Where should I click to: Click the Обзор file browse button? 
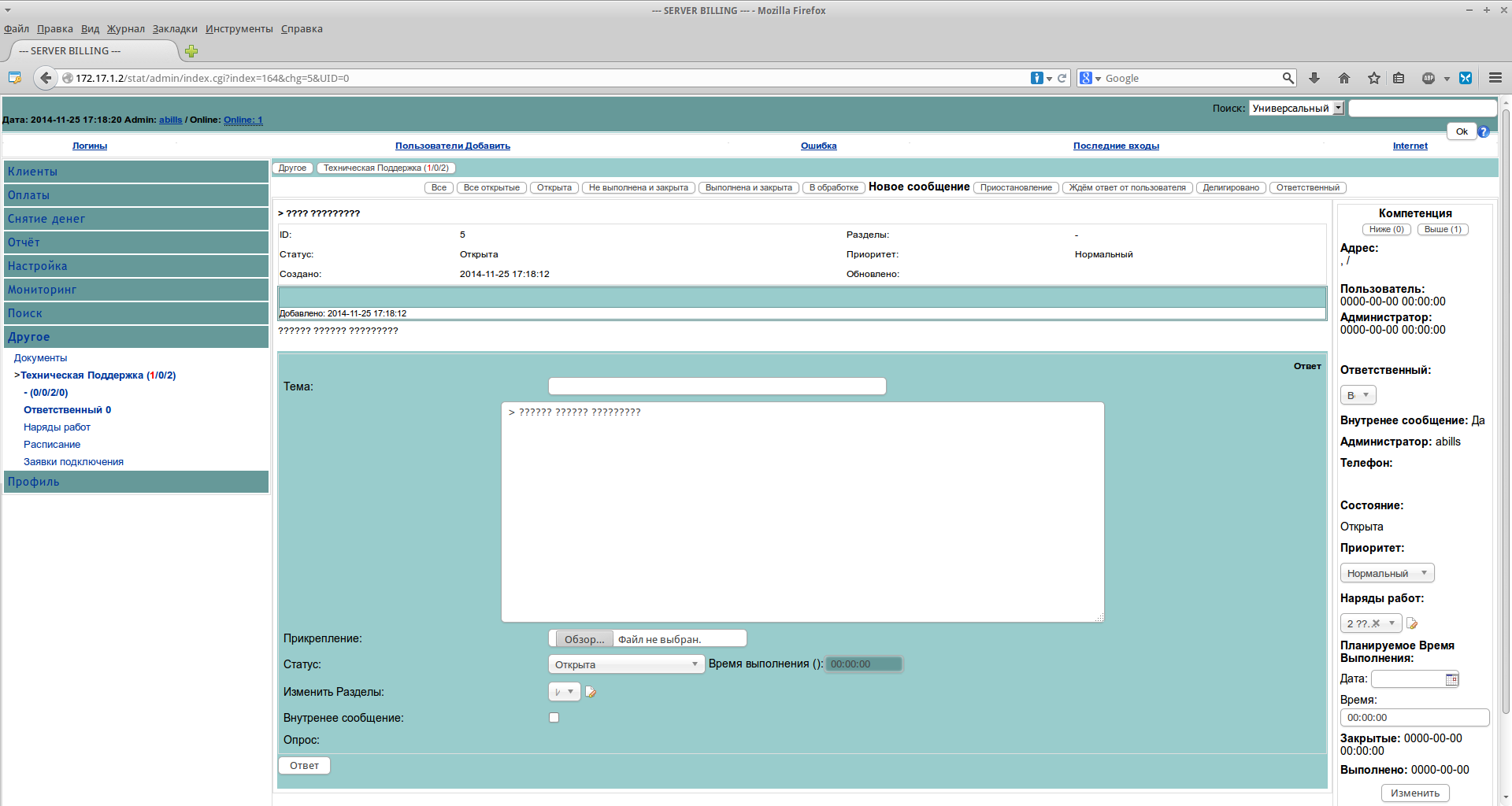coord(584,639)
